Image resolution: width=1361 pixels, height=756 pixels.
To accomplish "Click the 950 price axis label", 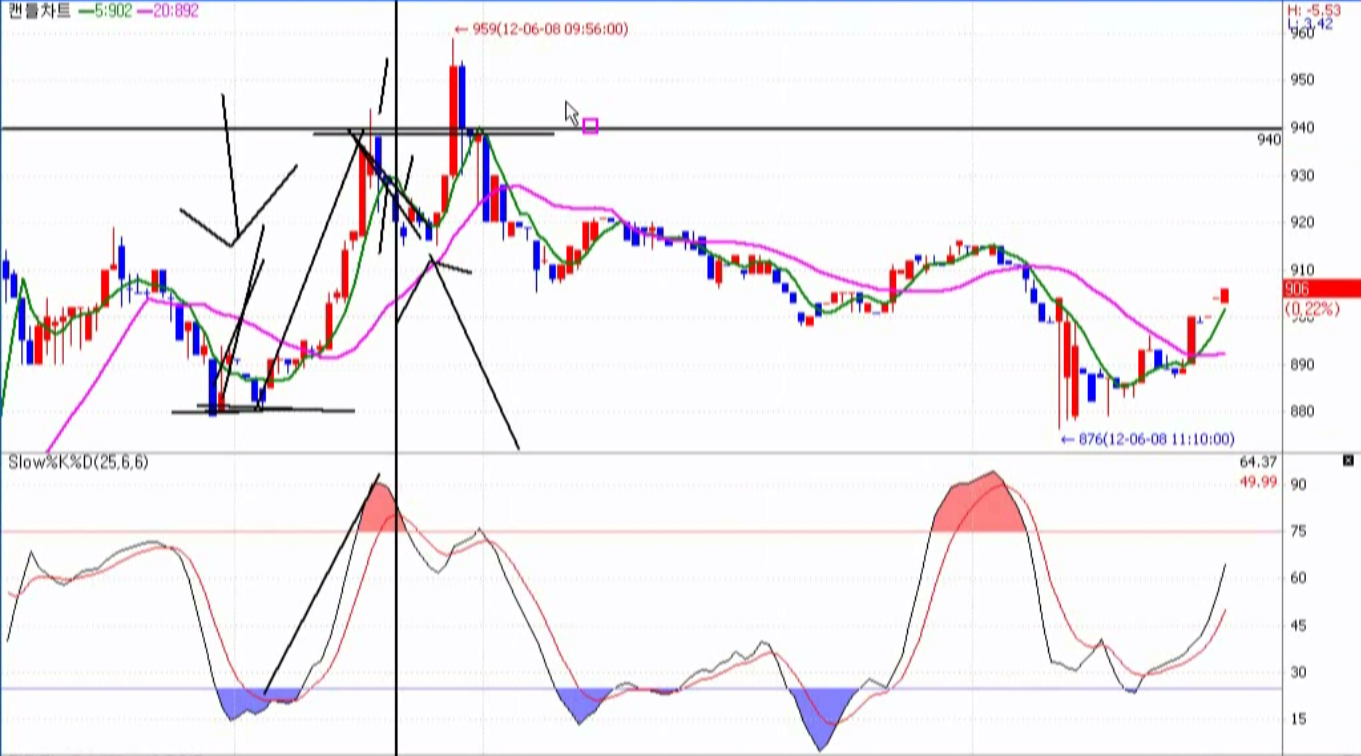I will coord(1300,80).
